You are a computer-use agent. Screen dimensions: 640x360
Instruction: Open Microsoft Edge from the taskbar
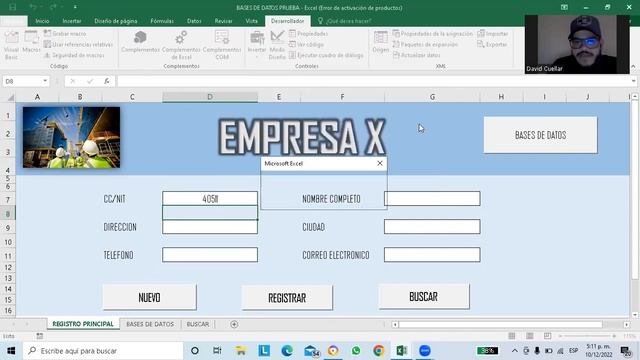tap(287, 351)
